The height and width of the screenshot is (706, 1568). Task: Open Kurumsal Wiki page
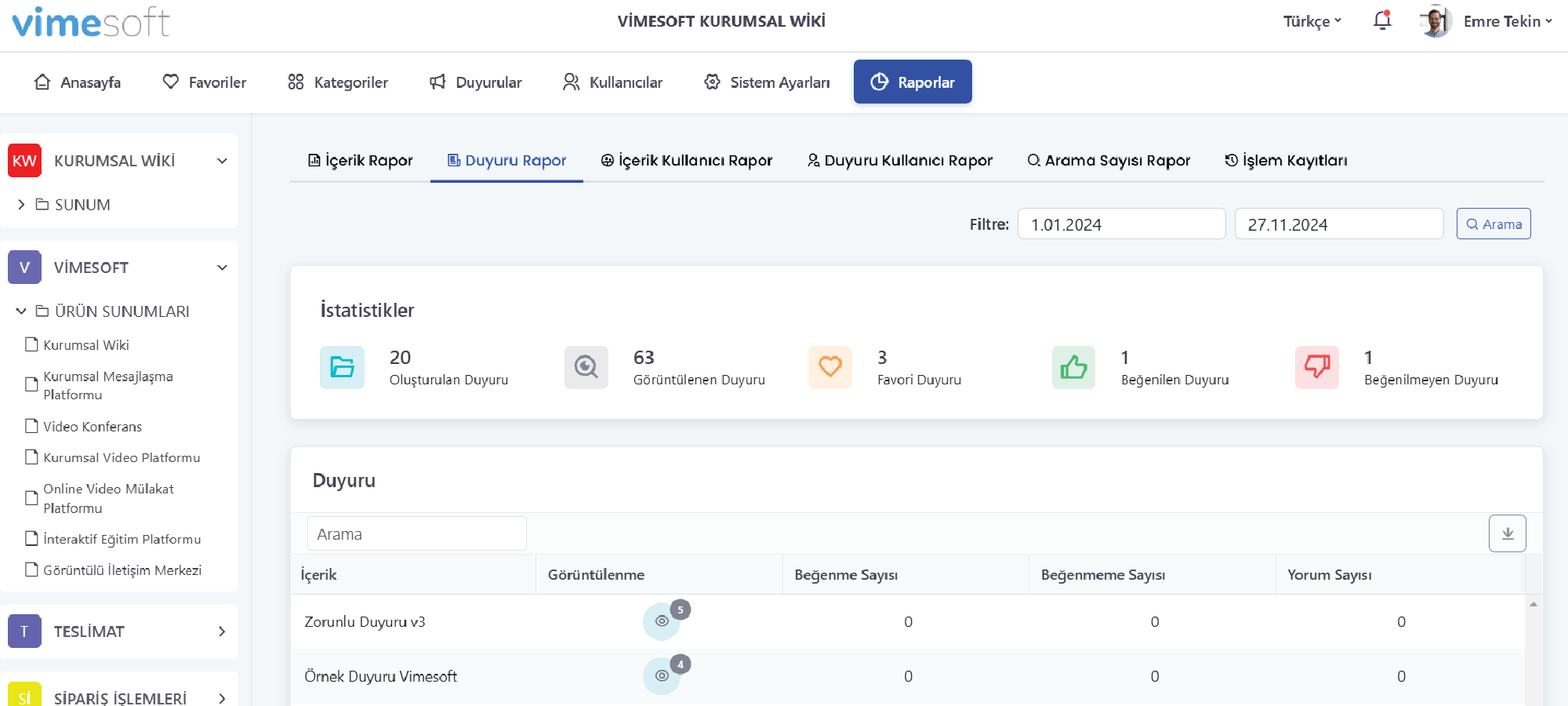coord(86,344)
